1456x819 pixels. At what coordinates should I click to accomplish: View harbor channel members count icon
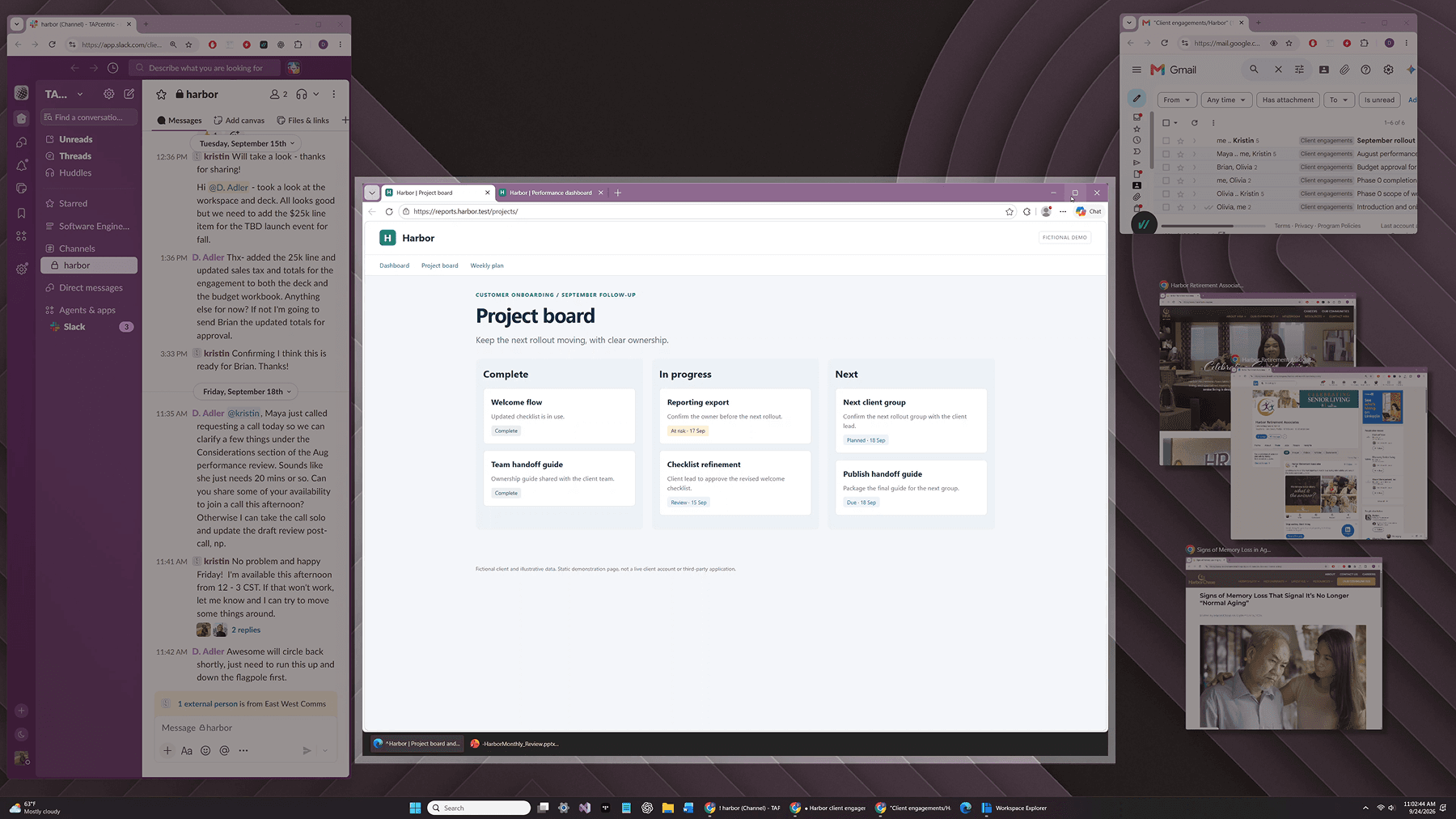[278, 95]
